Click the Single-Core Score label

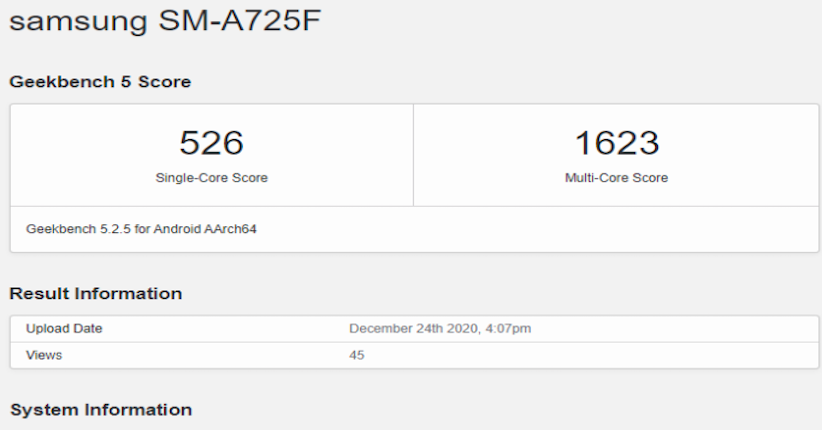[211, 178]
